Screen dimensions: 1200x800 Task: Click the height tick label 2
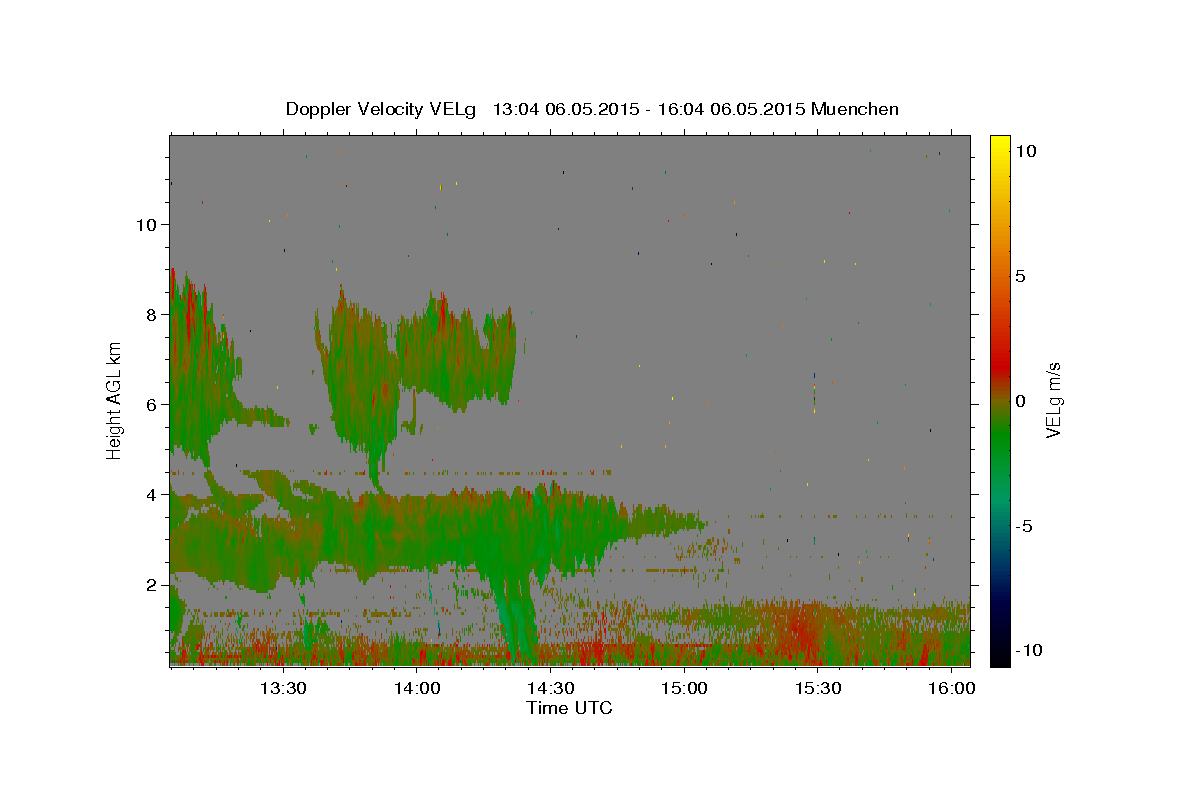click(x=151, y=584)
